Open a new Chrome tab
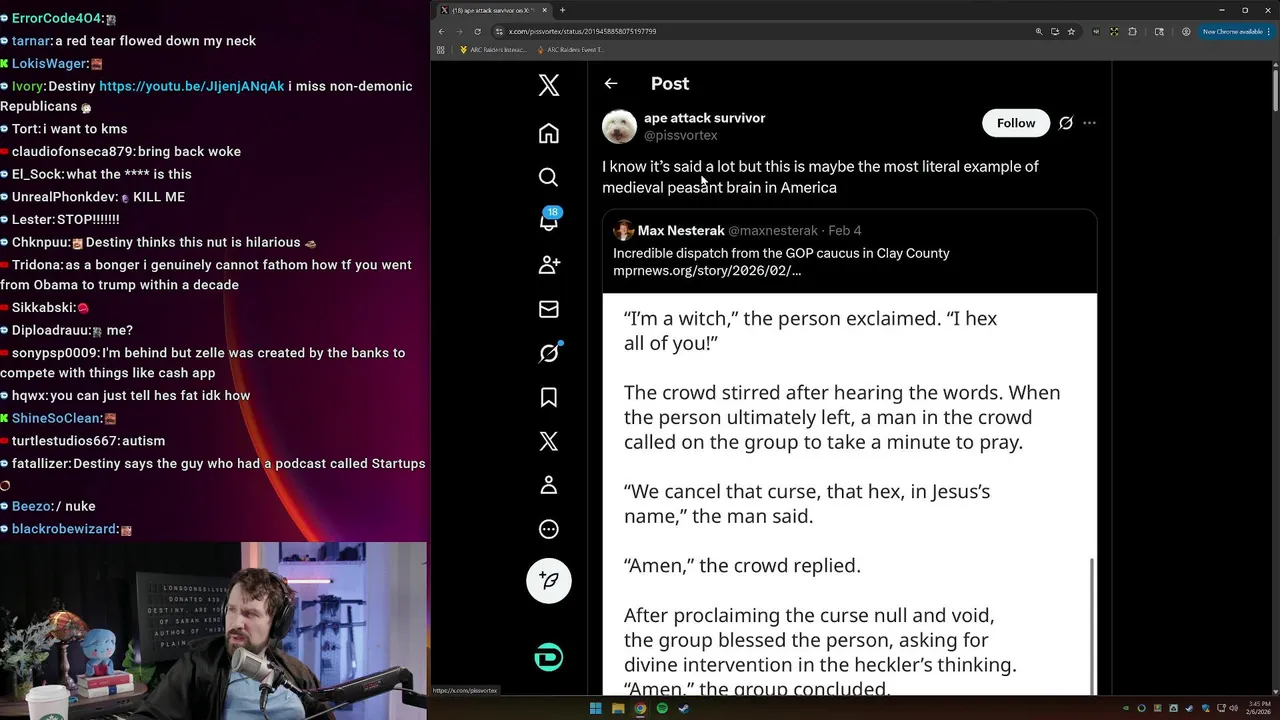1280x720 pixels. (562, 10)
